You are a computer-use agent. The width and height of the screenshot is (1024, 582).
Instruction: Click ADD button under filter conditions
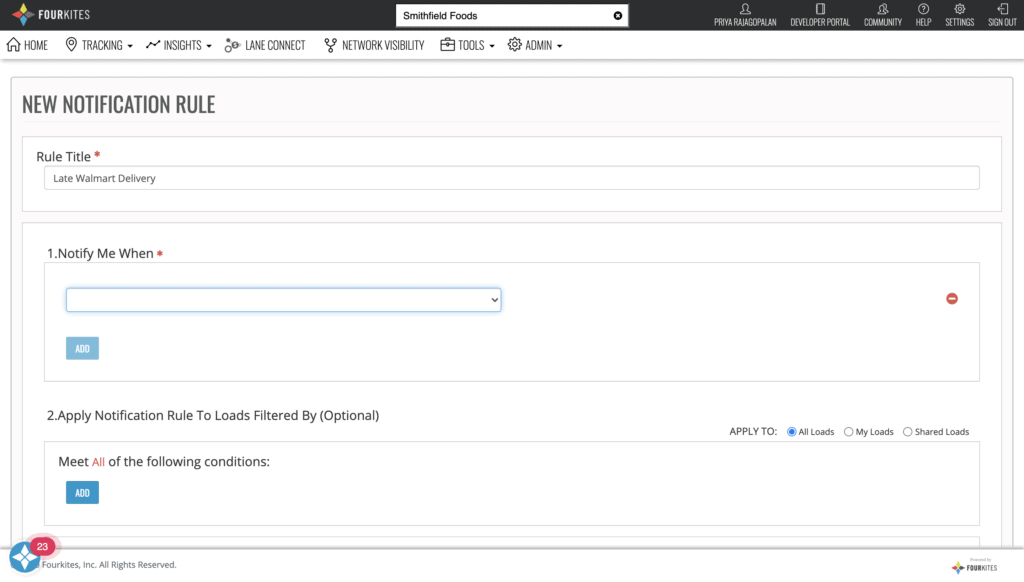(82, 493)
